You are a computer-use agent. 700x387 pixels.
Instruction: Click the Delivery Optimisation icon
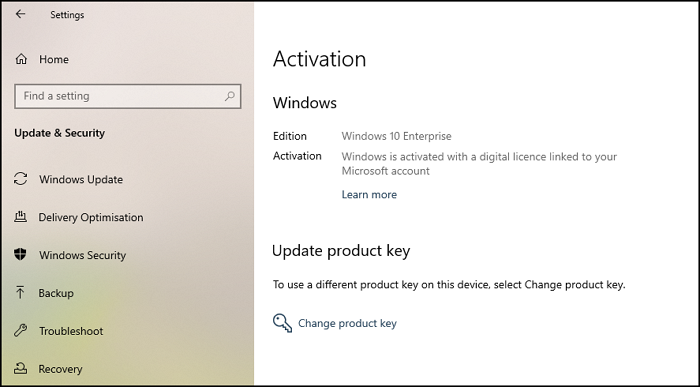pos(21,217)
